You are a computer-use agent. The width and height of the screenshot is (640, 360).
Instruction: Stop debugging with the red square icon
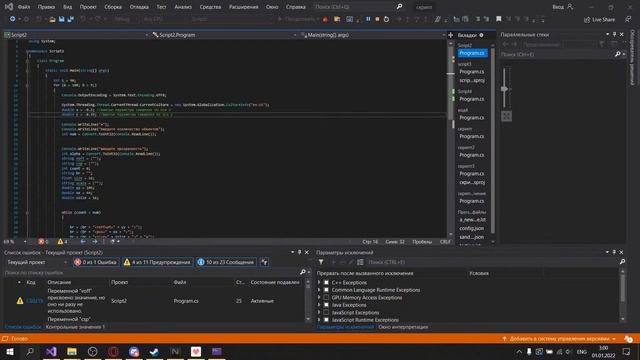click(x=377, y=19)
